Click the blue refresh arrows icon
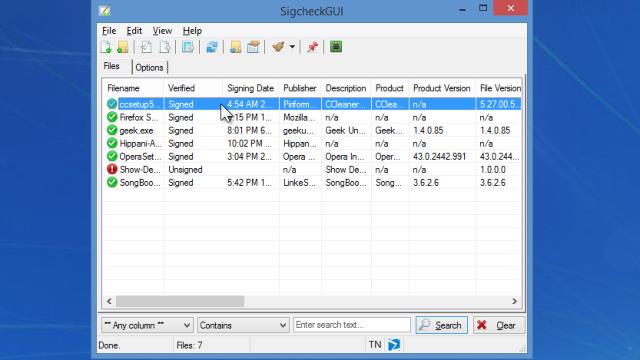Image resolution: width=640 pixels, height=360 pixels. (212, 47)
